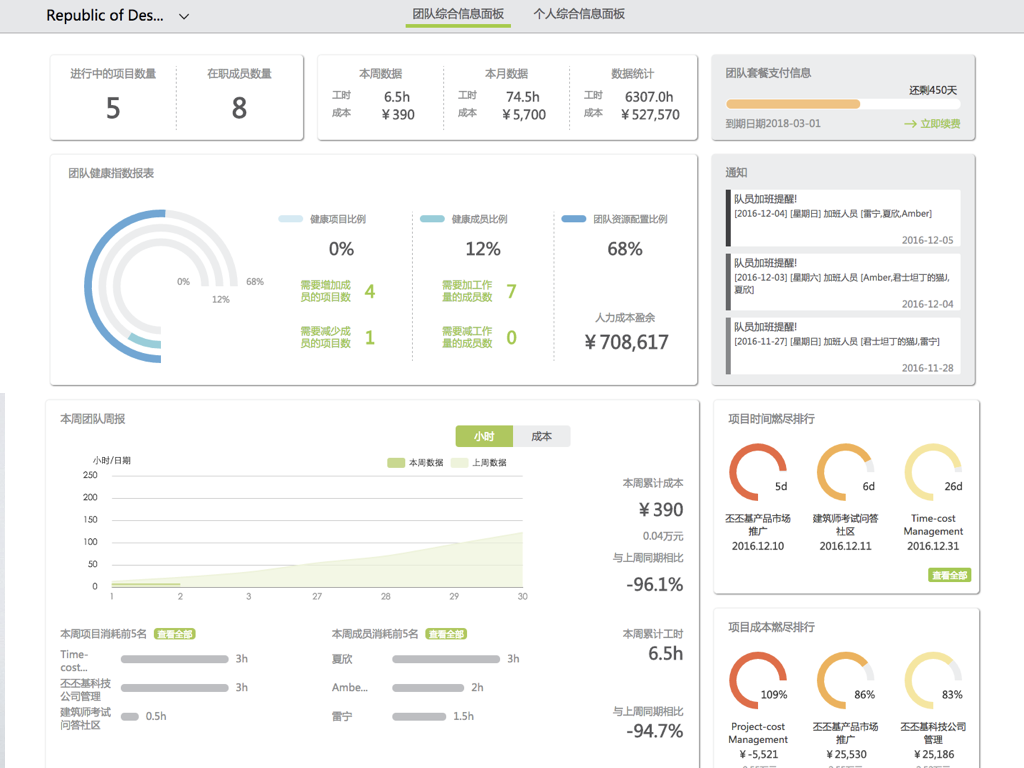The image size is (1024, 768).
Task: Click 查看全部 in 项目时间燃尽排行
Action: click(949, 576)
